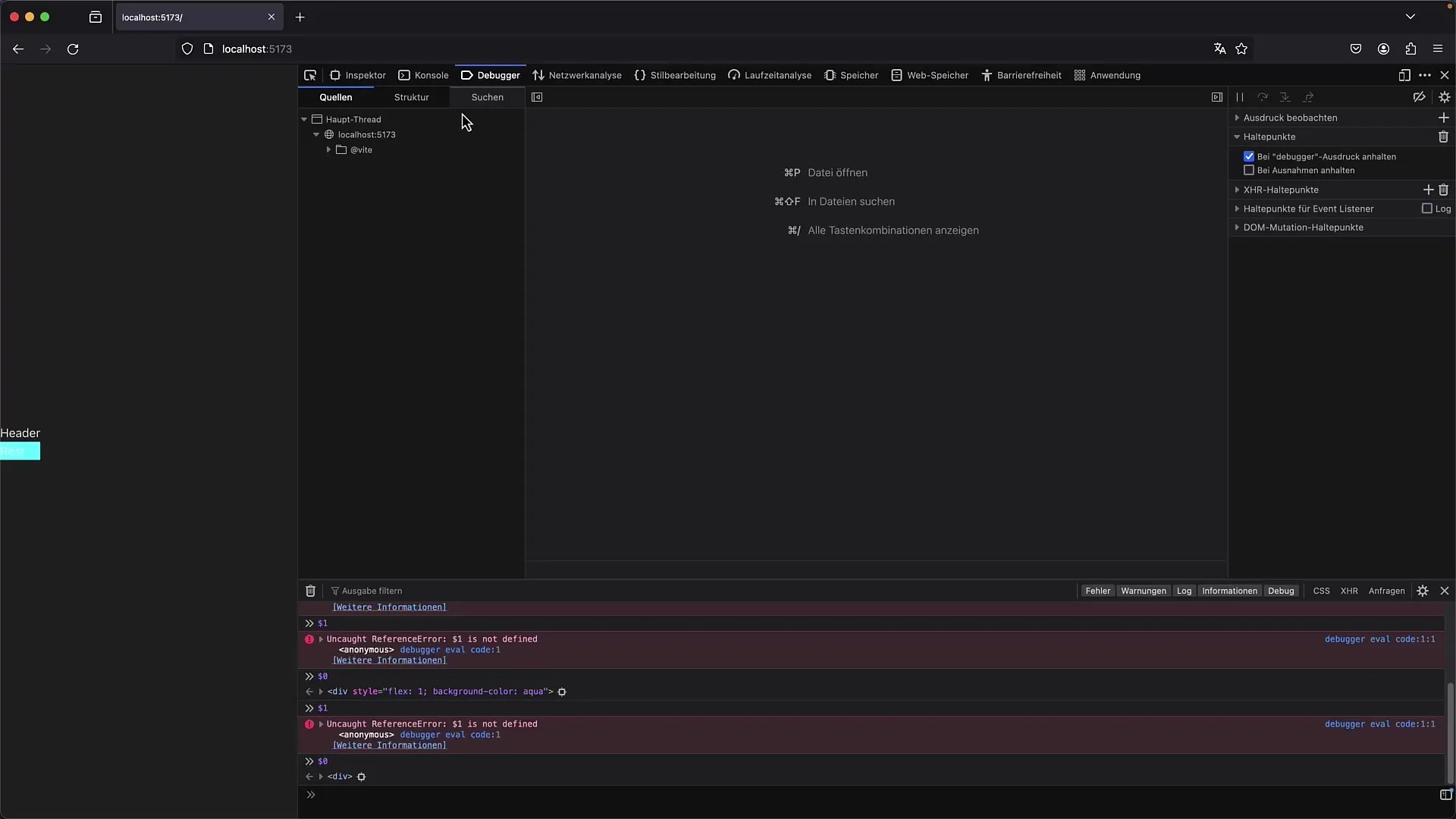Switch console to multi-line editor mode
Image resolution: width=1456 pixels, height=819 pixels.
[x=1445, y=795]
